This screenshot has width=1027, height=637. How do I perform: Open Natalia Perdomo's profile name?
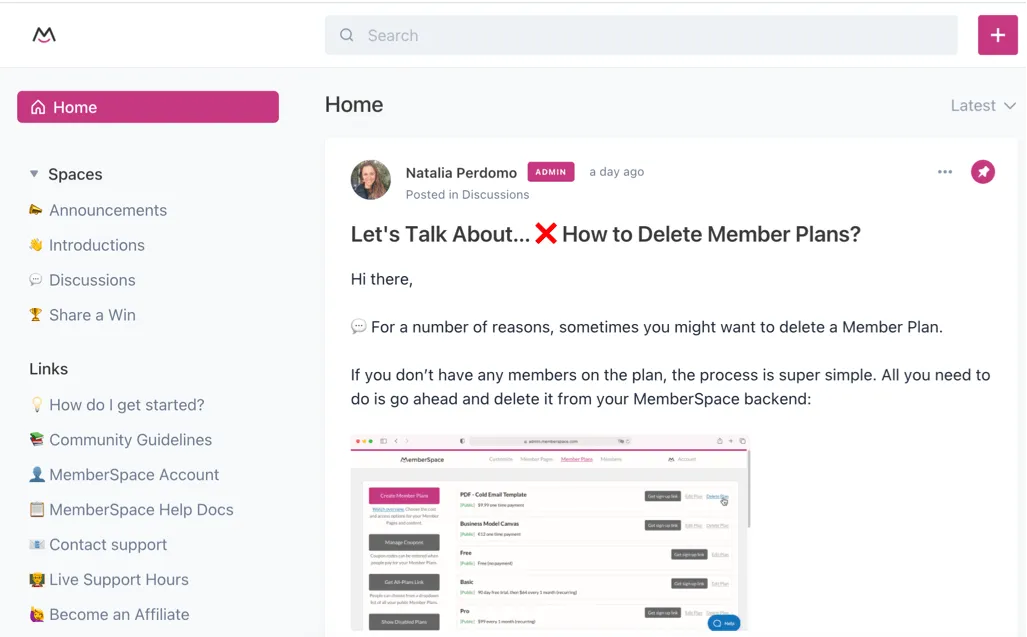(461, 173)
